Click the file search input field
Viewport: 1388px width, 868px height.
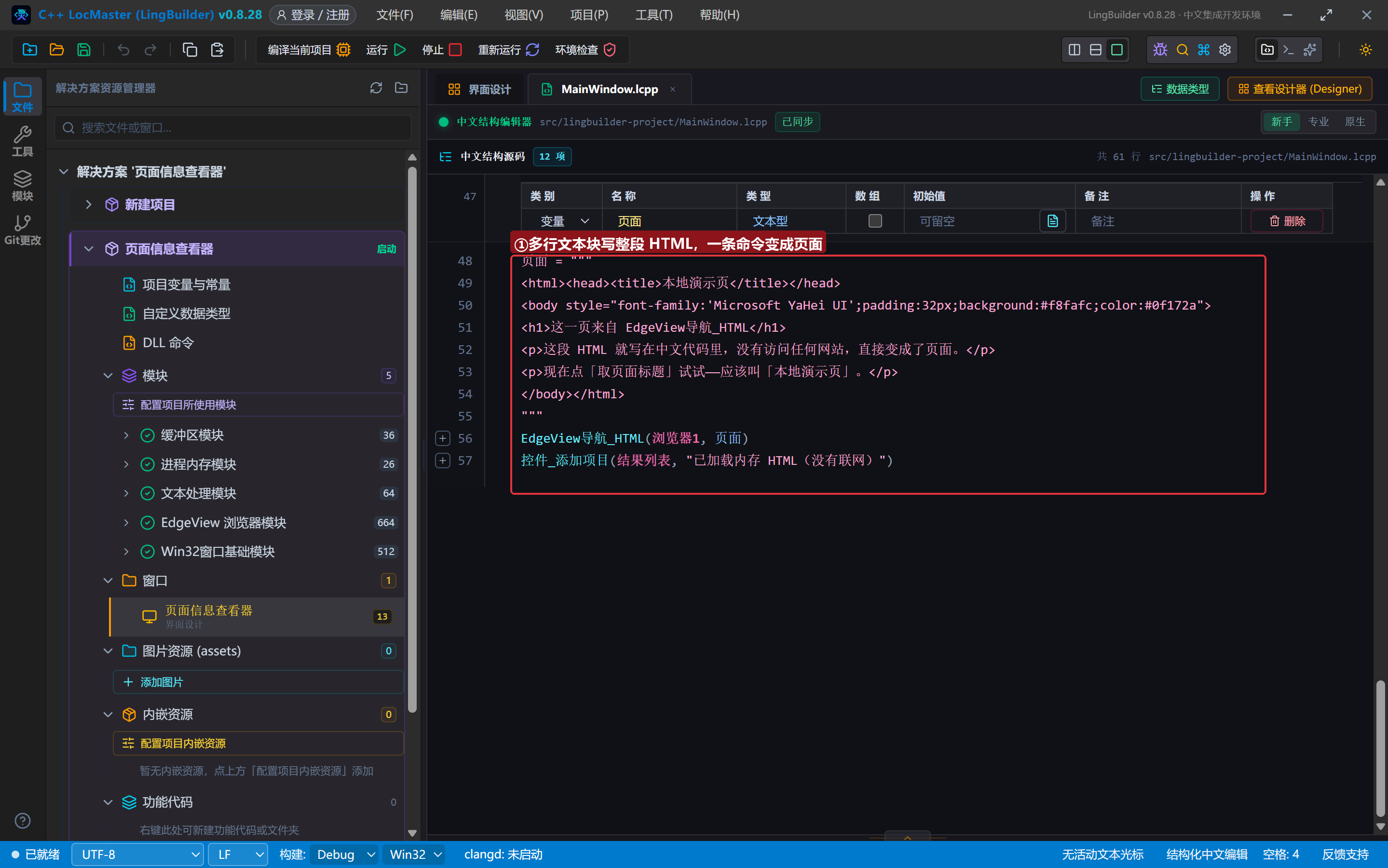pos(233,127)
